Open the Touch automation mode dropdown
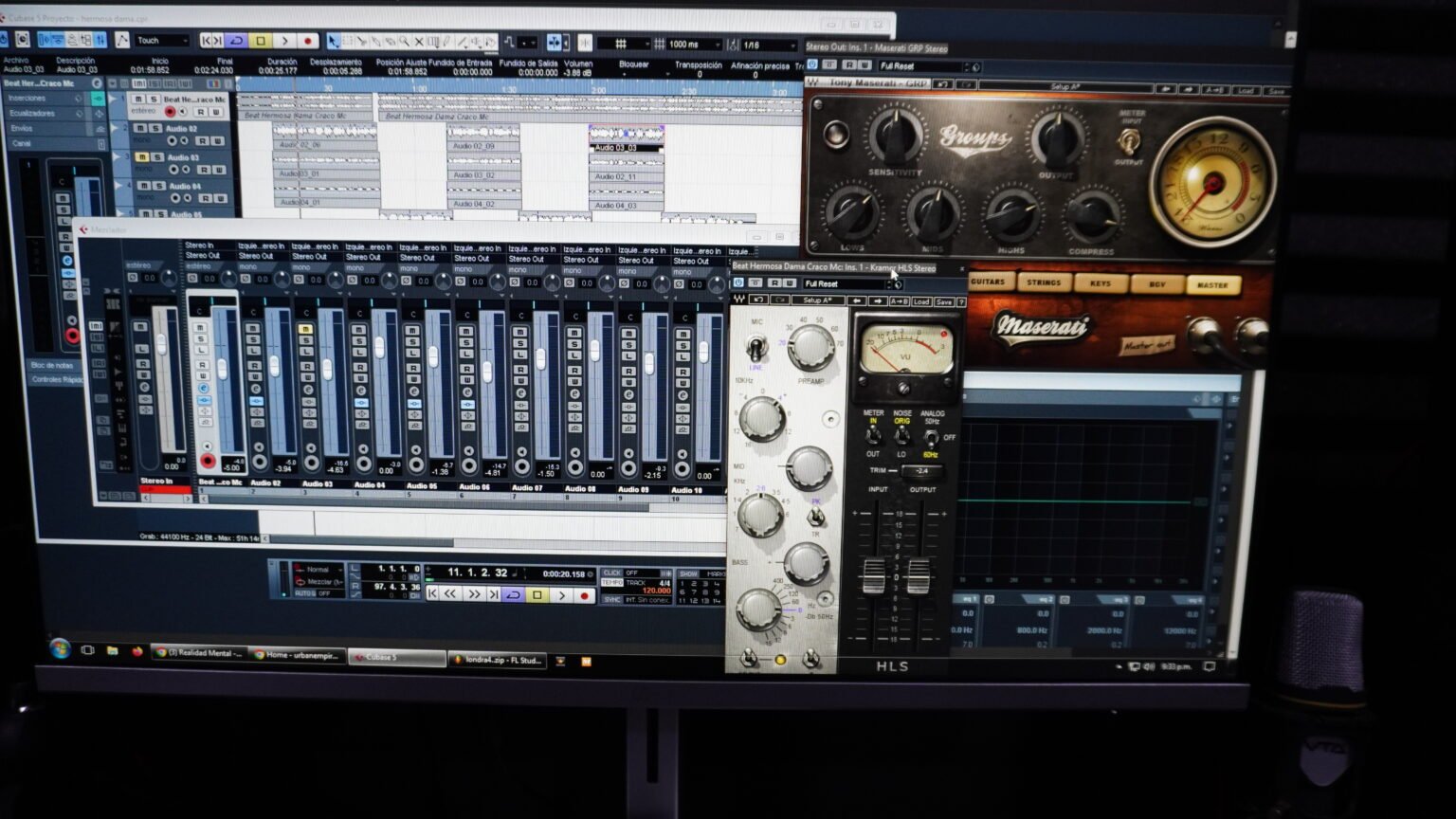 (161, 41)
